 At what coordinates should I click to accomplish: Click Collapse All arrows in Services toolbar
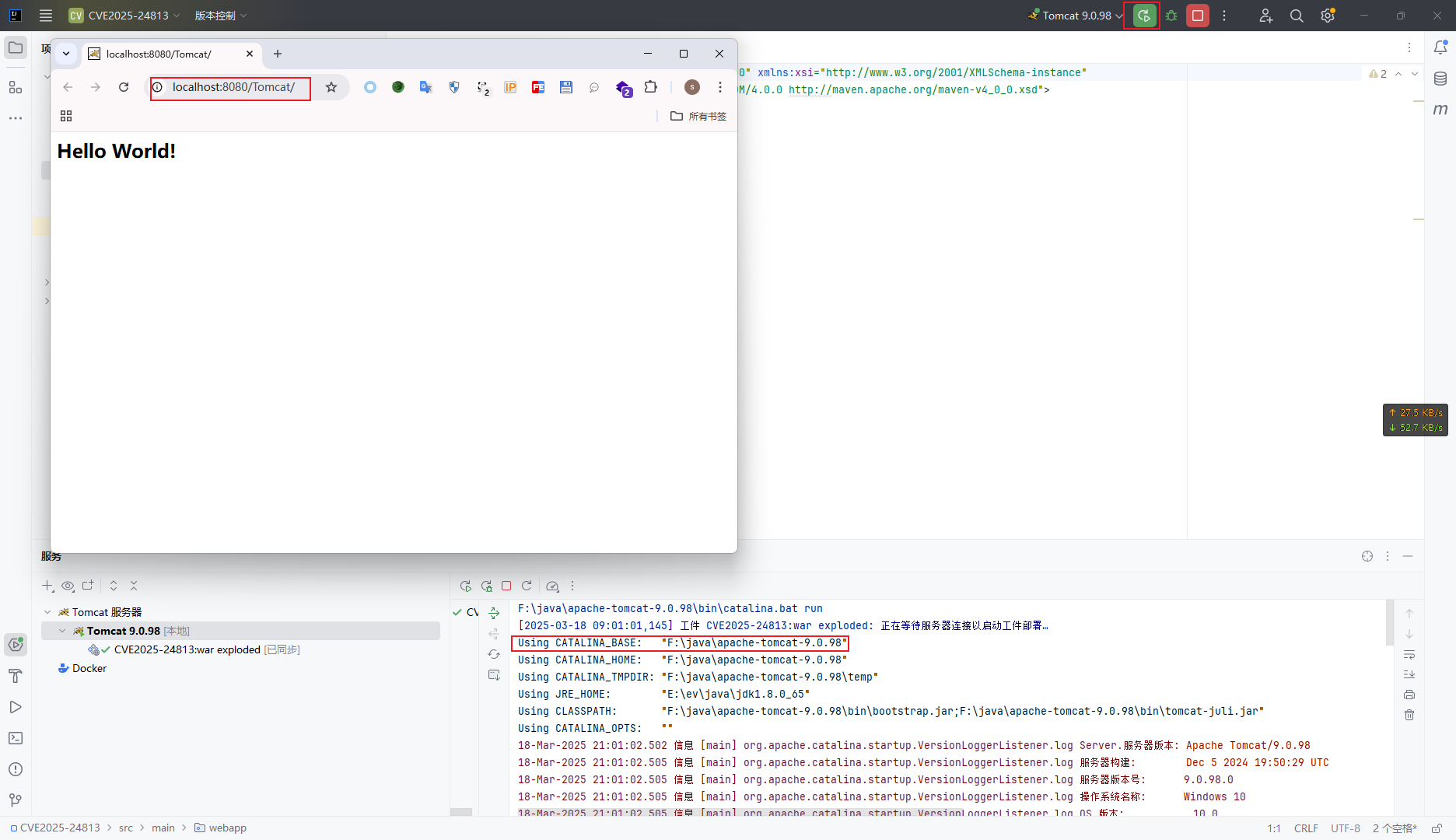coord(134,586)
